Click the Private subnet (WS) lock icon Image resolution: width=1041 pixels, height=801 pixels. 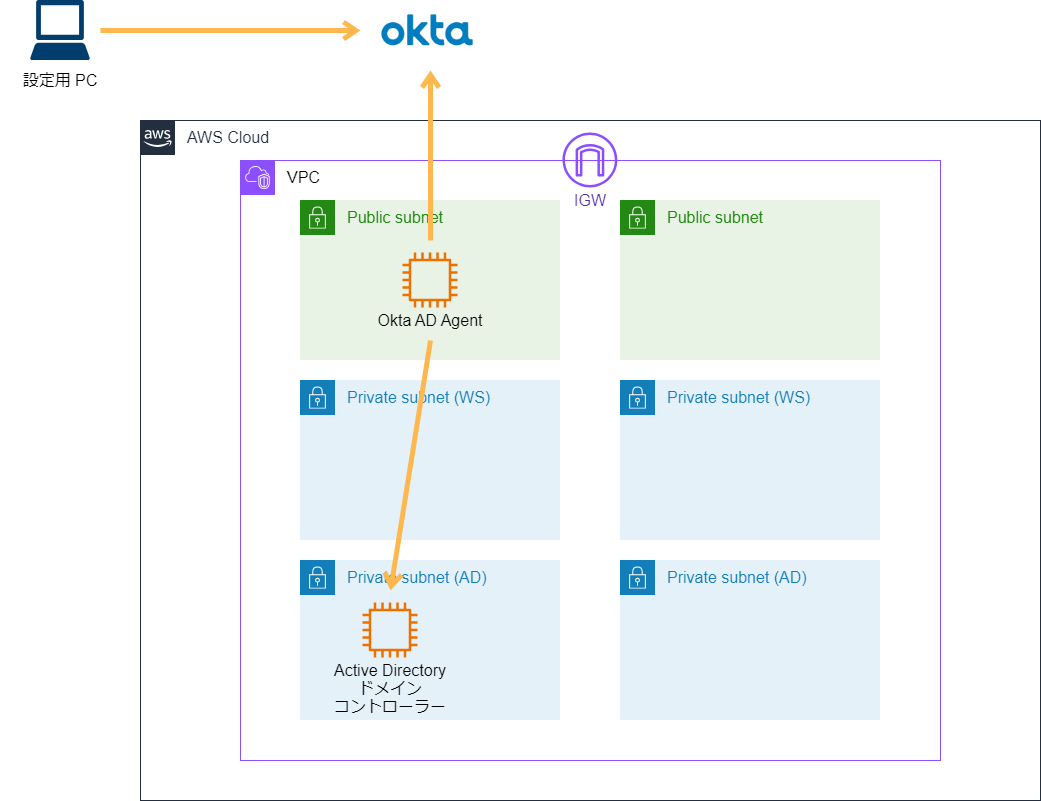point(317,397)
